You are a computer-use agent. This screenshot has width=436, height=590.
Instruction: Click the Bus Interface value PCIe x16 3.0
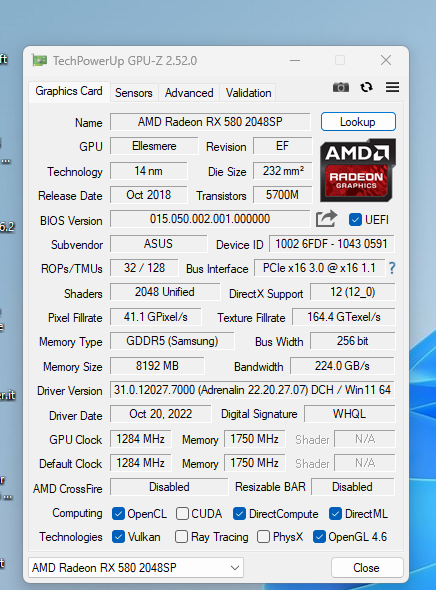pos(319,268)
